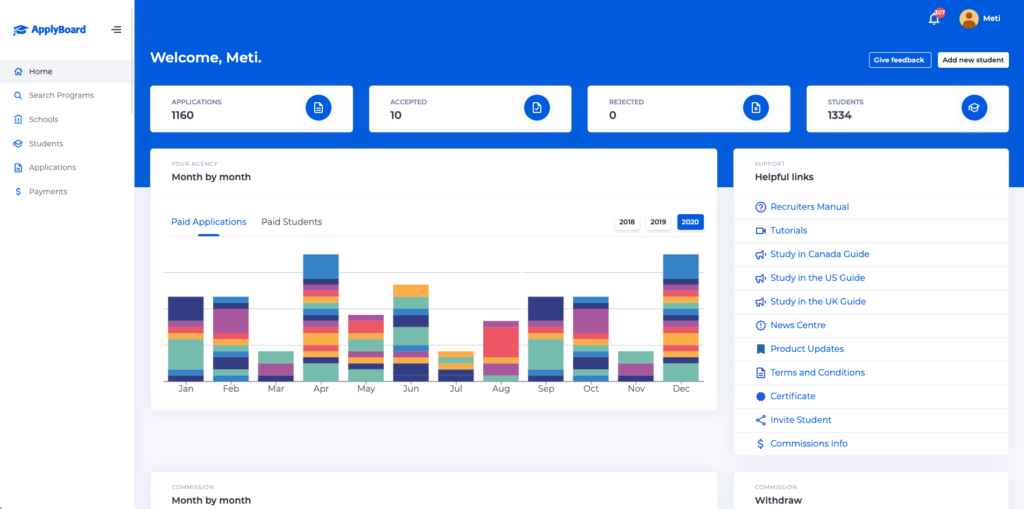
Task: Click the Students card graduation cap icon
Action: 974,108
